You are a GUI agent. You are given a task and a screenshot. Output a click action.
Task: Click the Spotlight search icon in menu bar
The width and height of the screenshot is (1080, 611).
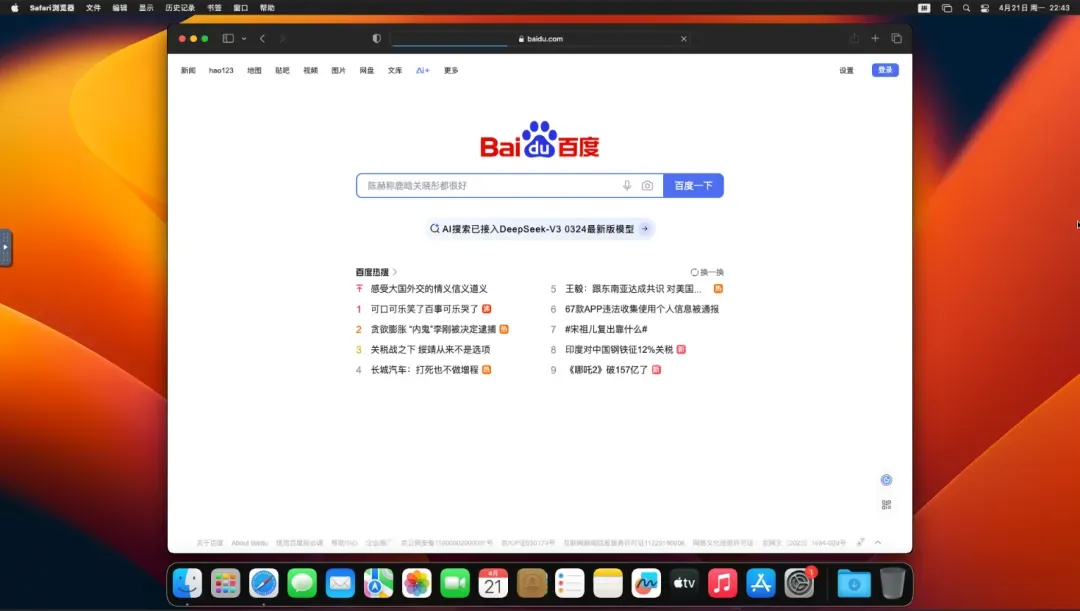(966, 8)
